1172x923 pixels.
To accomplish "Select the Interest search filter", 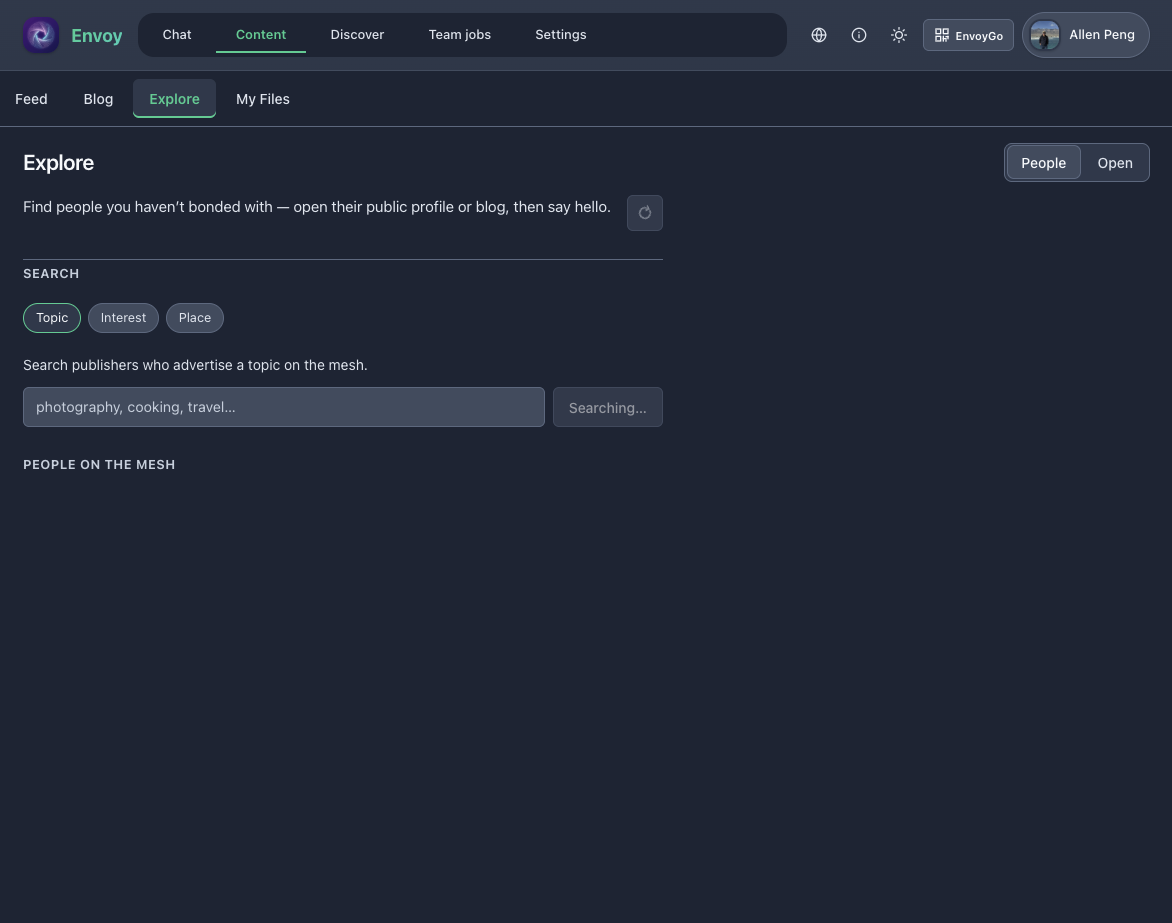I will (123, 318).
